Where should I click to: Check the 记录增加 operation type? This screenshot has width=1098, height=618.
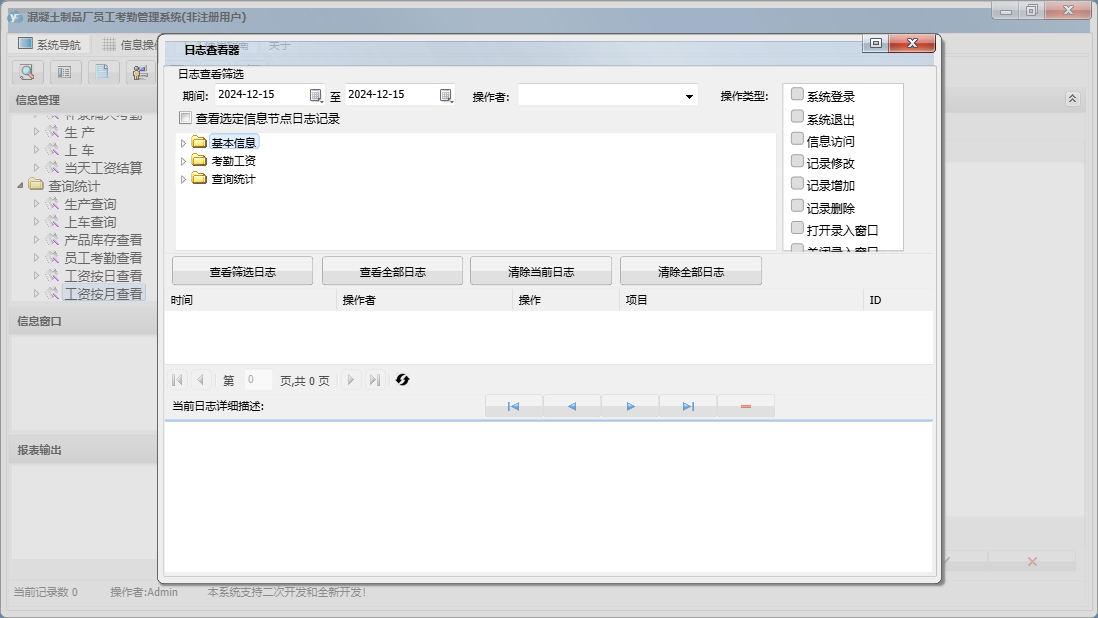tap(797, 183)
